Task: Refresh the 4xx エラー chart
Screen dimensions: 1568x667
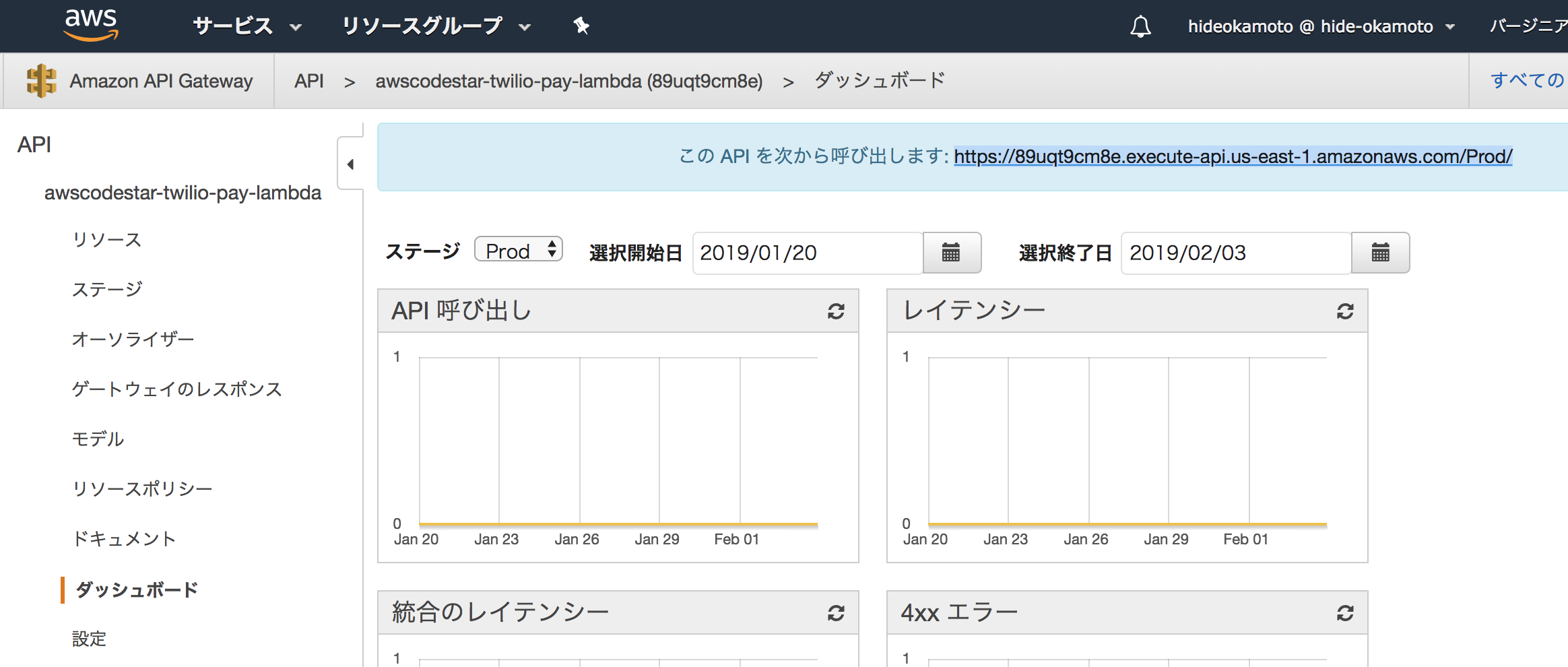Action: click(1345, 613)
